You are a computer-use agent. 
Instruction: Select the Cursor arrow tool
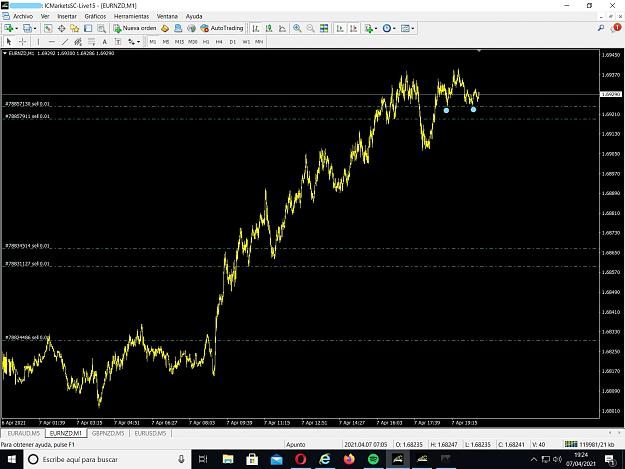(x=9, y=41)
